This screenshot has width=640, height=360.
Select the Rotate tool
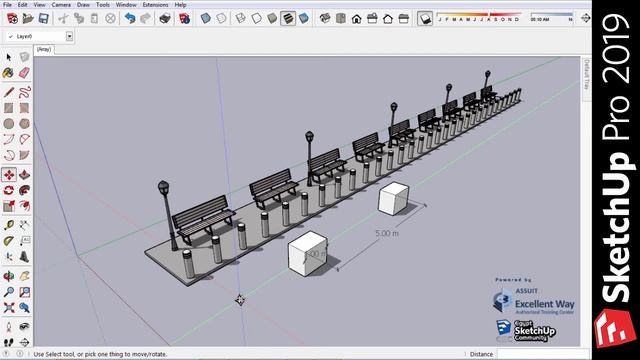[9, 190]
